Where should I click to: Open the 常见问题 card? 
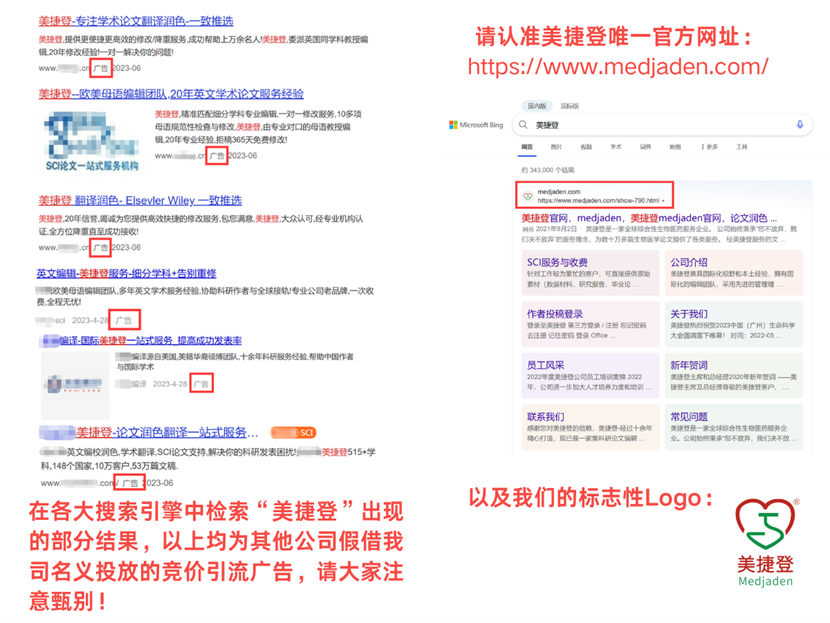(x=734, y=427)
